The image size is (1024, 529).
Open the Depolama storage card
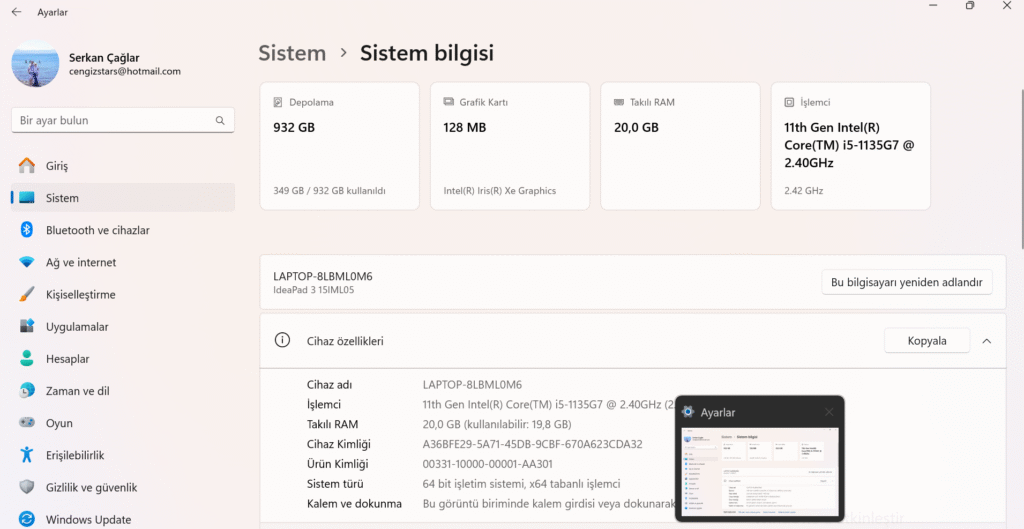pyautogui.click(x=339, y=146)
